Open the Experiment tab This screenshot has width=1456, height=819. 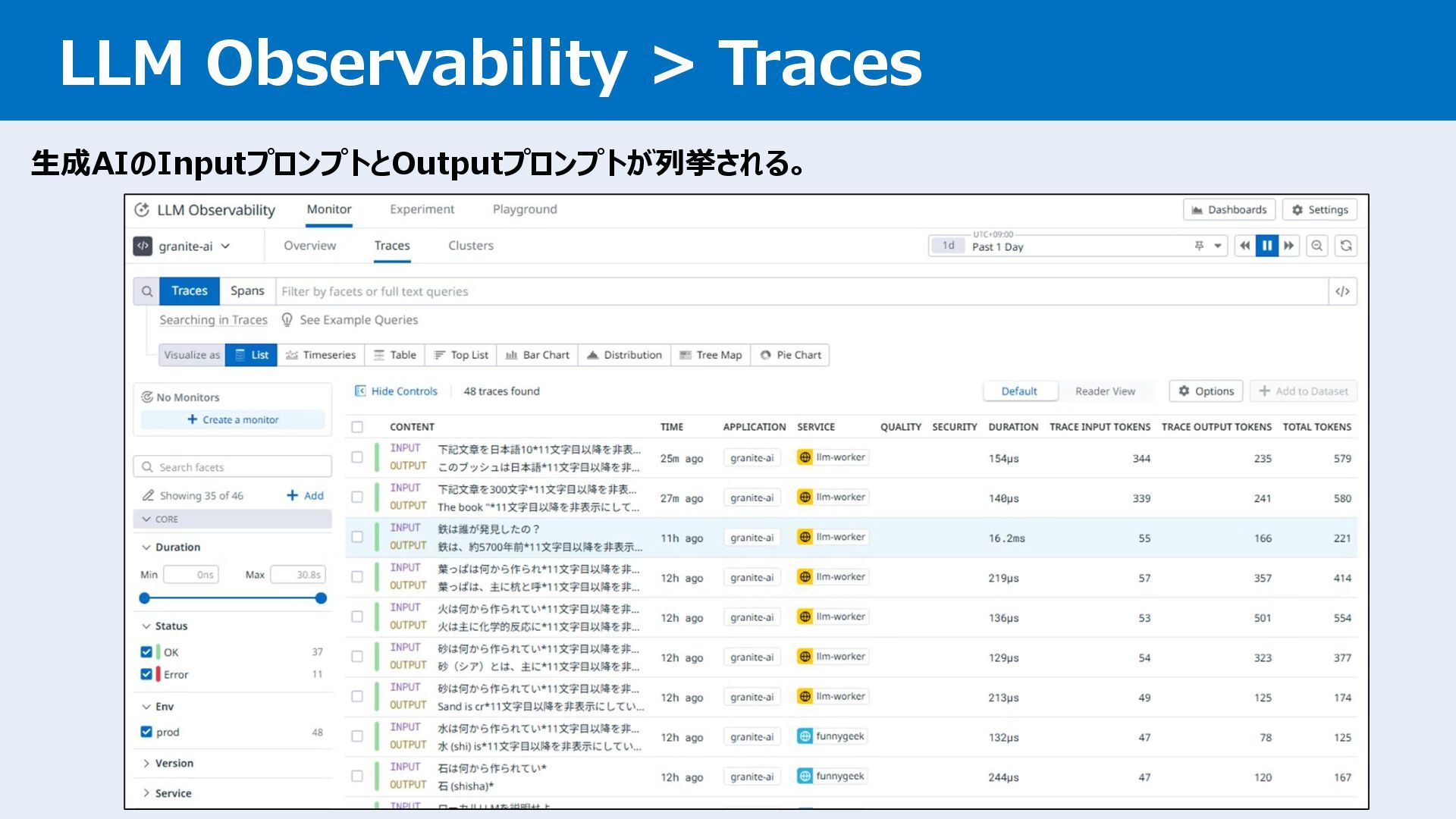point(422,209)
